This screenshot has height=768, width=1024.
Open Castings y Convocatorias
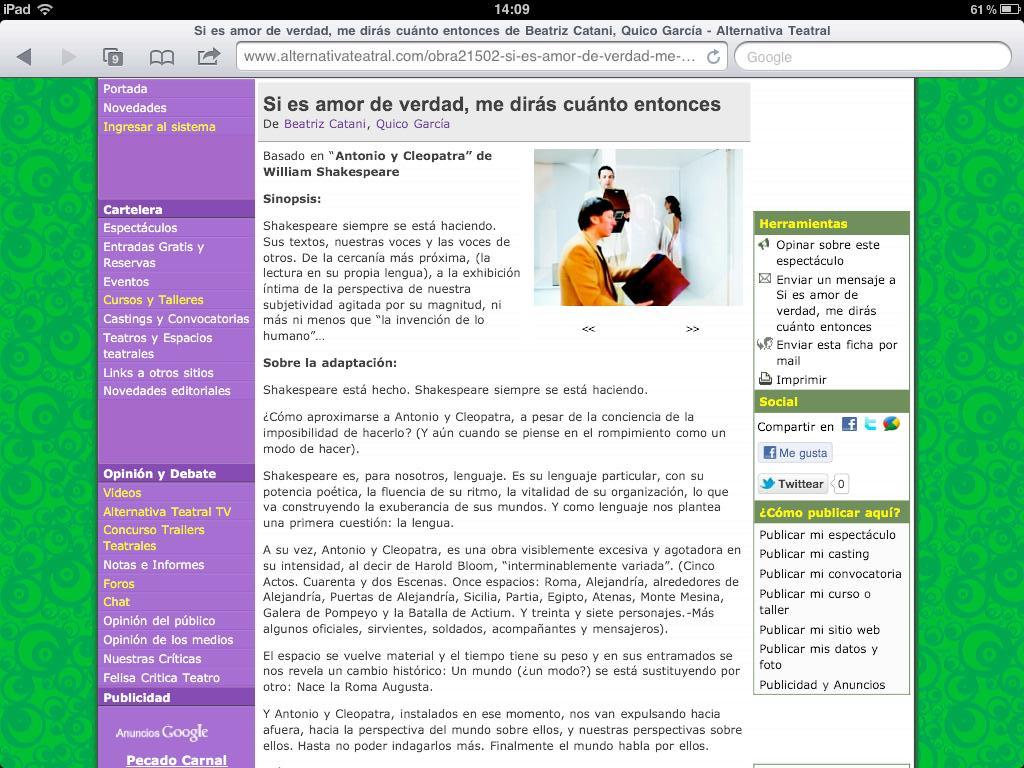tap(176, 319)
